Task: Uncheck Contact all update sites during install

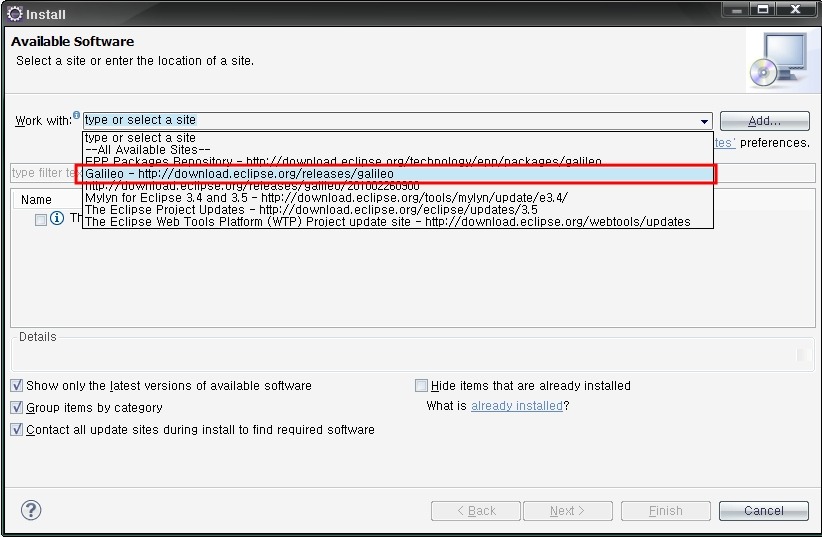Action: [x=17, y=429]
